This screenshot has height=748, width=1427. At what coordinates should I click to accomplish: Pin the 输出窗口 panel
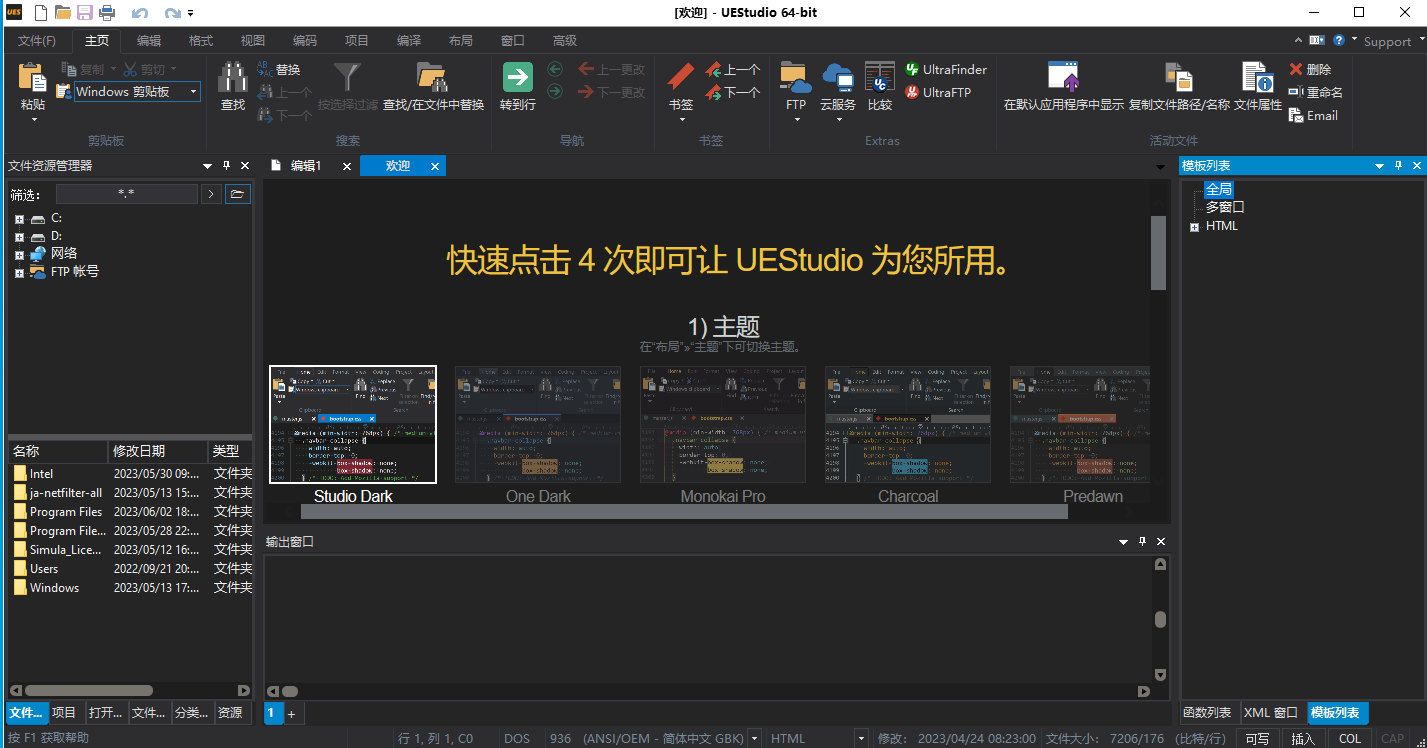coord(1142,542)
